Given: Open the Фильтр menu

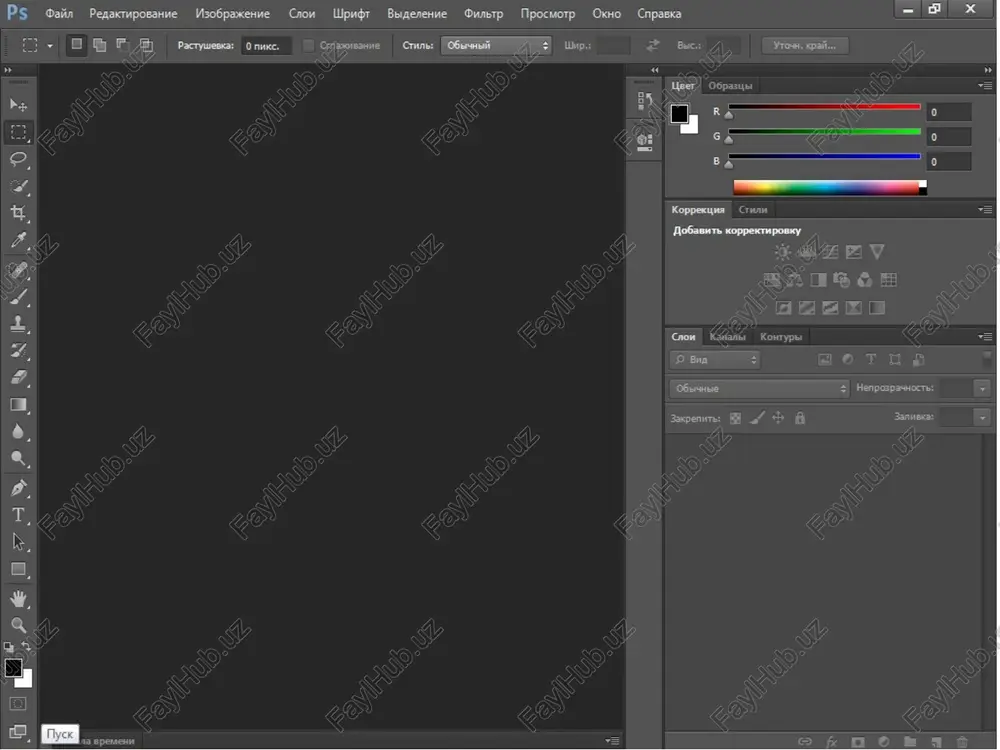Looking at the screenshot, I should point(483,13).
